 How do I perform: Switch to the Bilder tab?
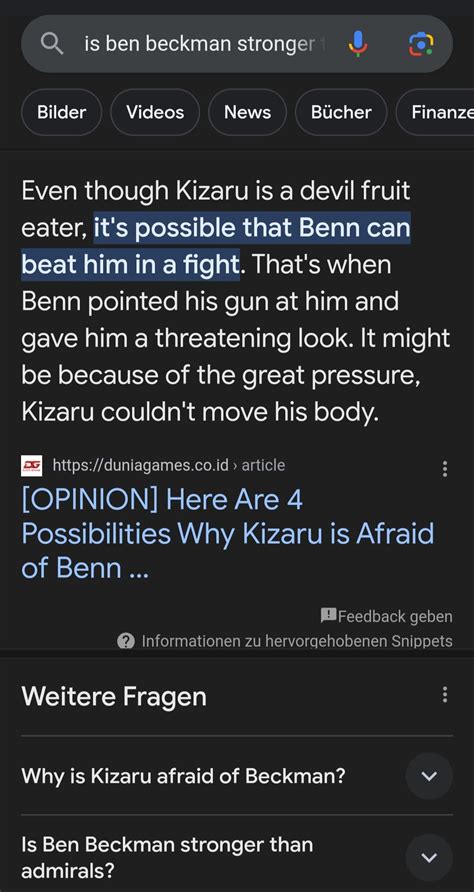[61, 112]
